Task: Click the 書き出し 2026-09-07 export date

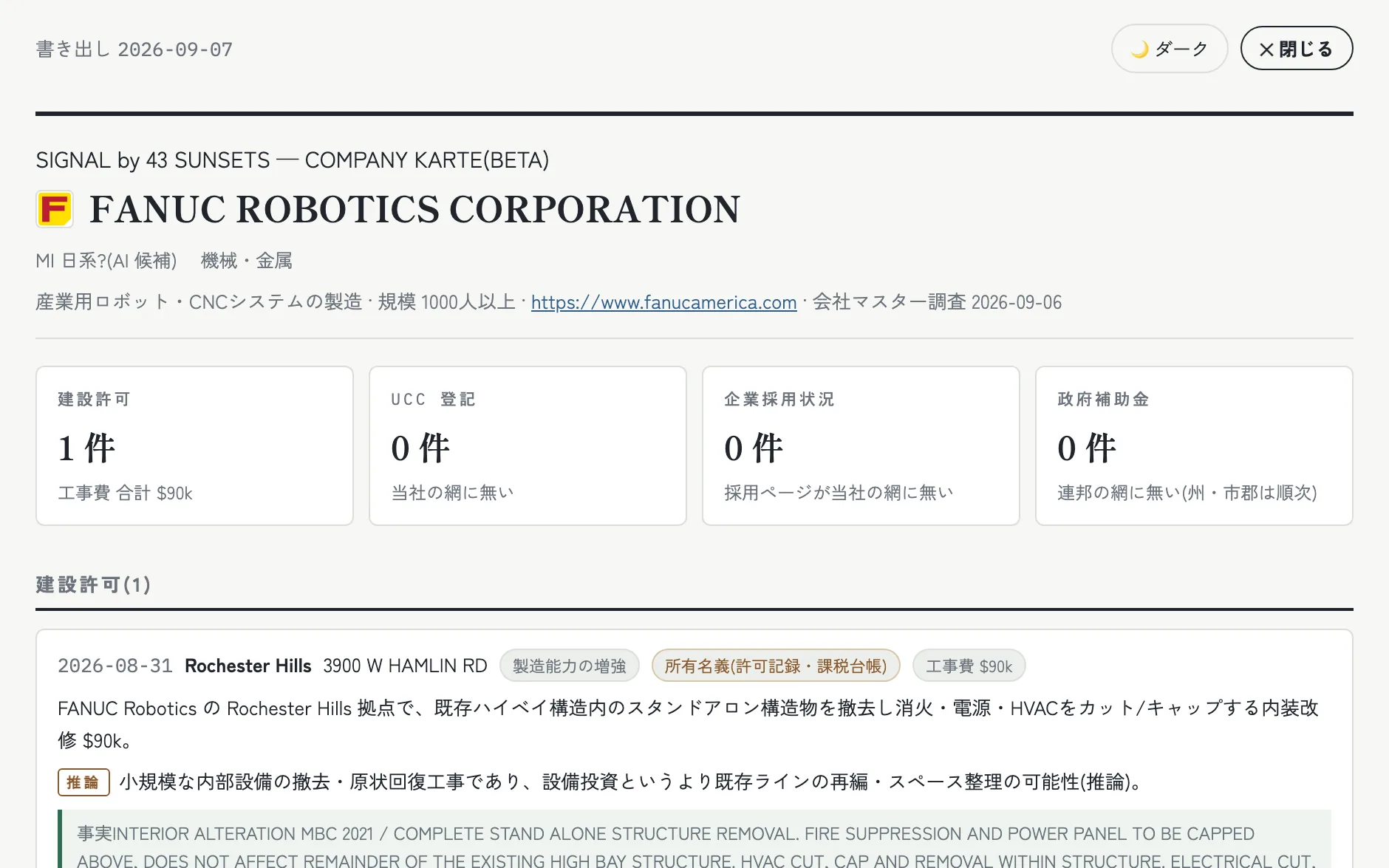Action: pyautogui.click(x=134, y=49)
